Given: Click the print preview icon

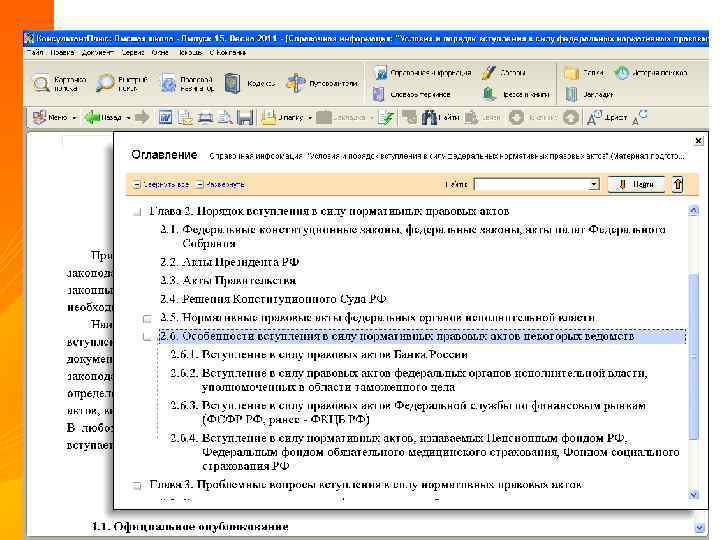Looking at the screenshot, I should tap(225, 118).
